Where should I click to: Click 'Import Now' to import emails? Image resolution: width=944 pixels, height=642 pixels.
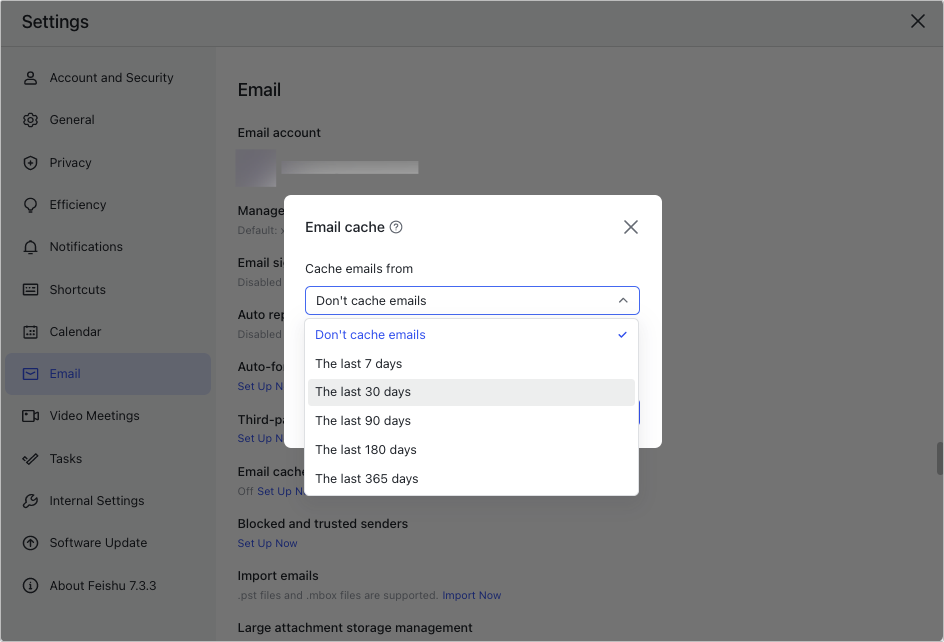(471, 594)
